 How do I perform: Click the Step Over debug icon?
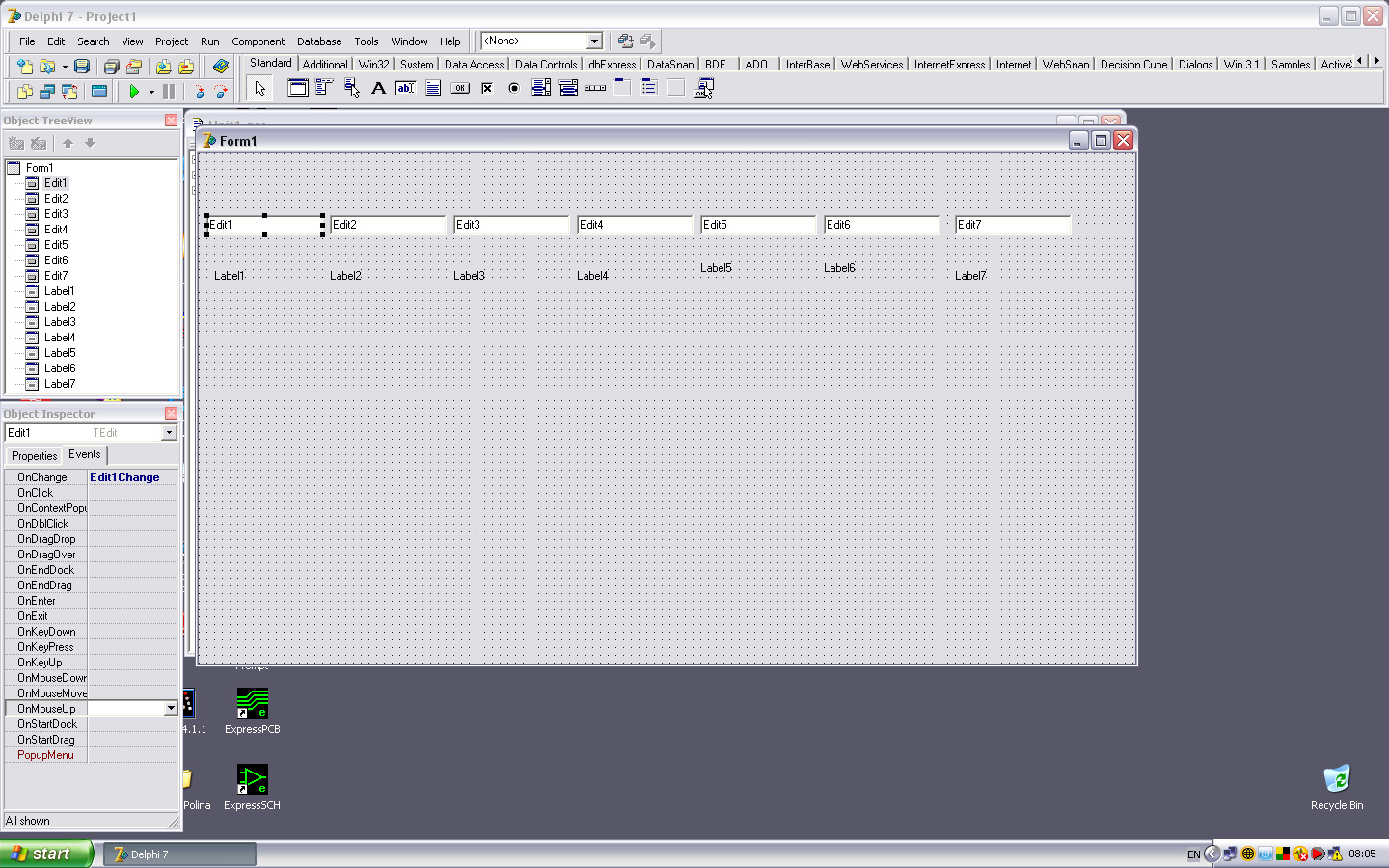tap(221, 92)
